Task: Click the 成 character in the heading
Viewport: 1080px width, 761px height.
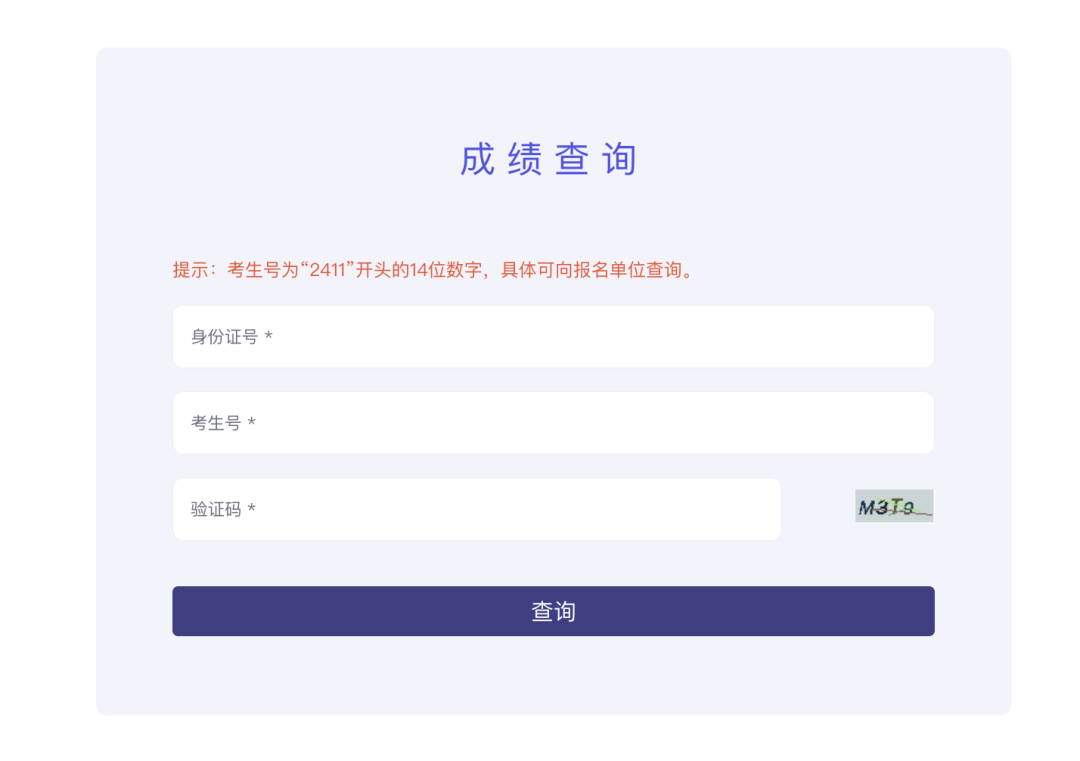Action: point(477,160)
